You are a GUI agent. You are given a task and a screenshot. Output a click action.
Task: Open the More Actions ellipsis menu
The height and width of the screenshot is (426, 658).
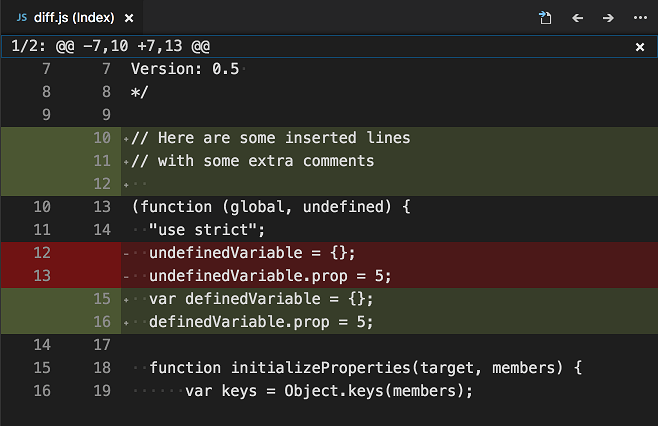click(640, 18)
